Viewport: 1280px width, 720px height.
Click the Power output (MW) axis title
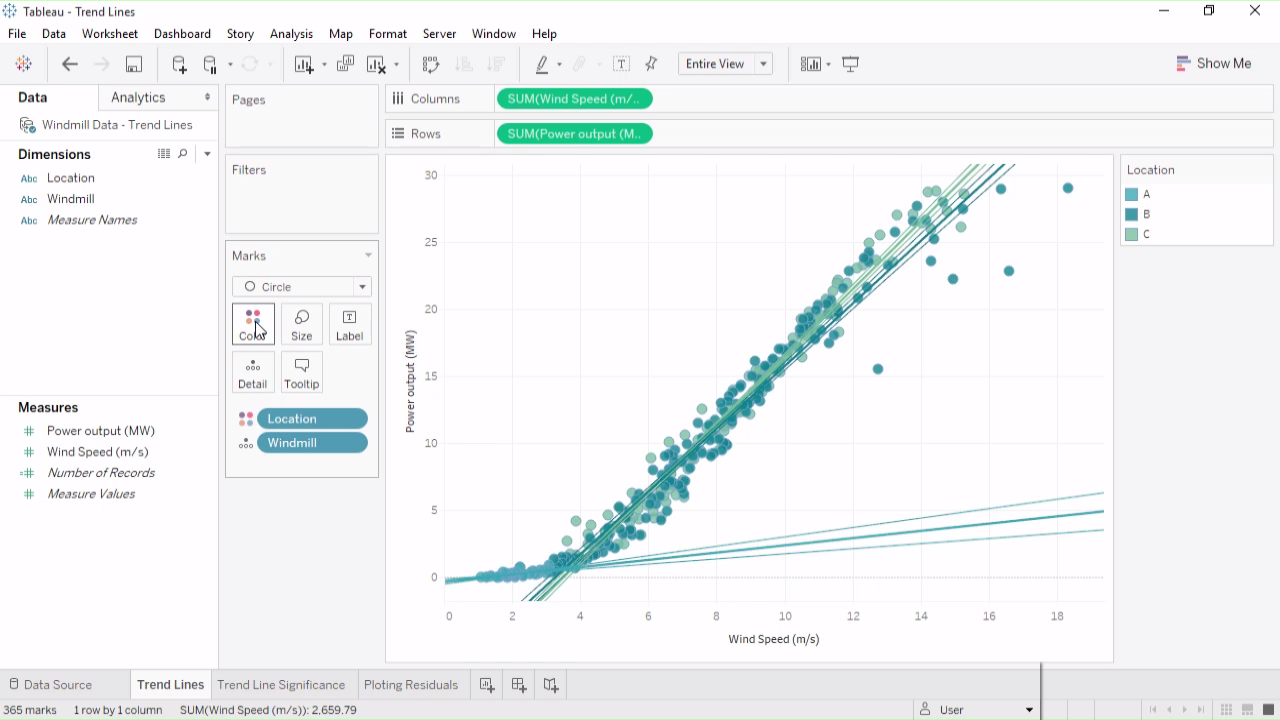pyautogui.click(x=411, y=382)
